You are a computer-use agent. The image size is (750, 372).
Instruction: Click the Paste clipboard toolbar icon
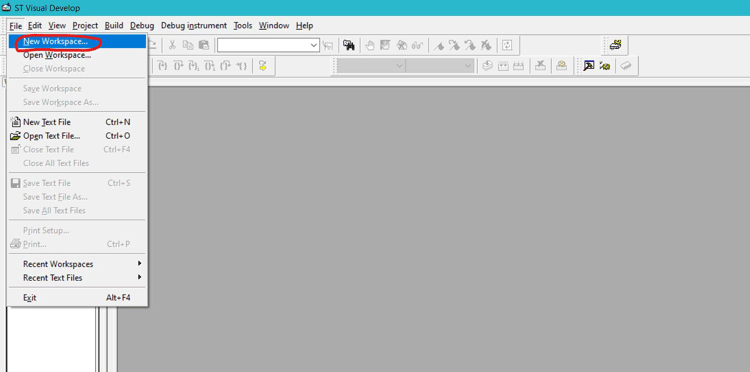(x=204, y=45)
